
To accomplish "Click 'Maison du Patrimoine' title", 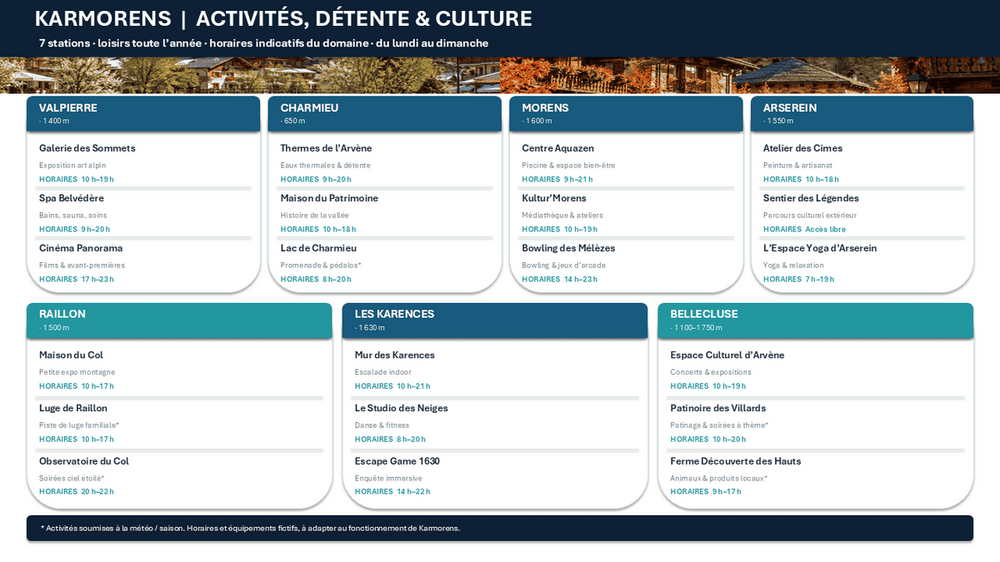I will (329, 198).
